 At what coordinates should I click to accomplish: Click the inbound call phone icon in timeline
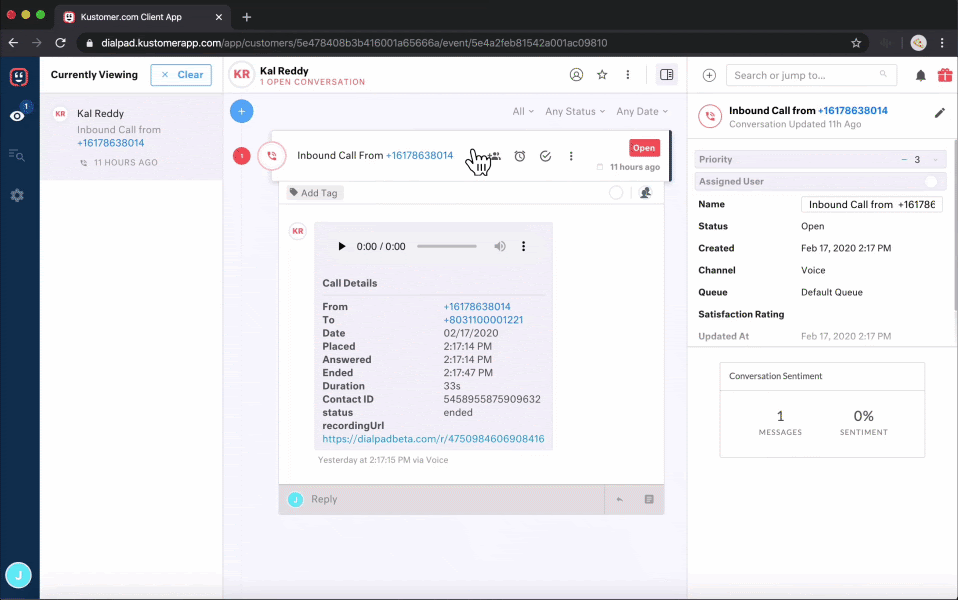272,156
